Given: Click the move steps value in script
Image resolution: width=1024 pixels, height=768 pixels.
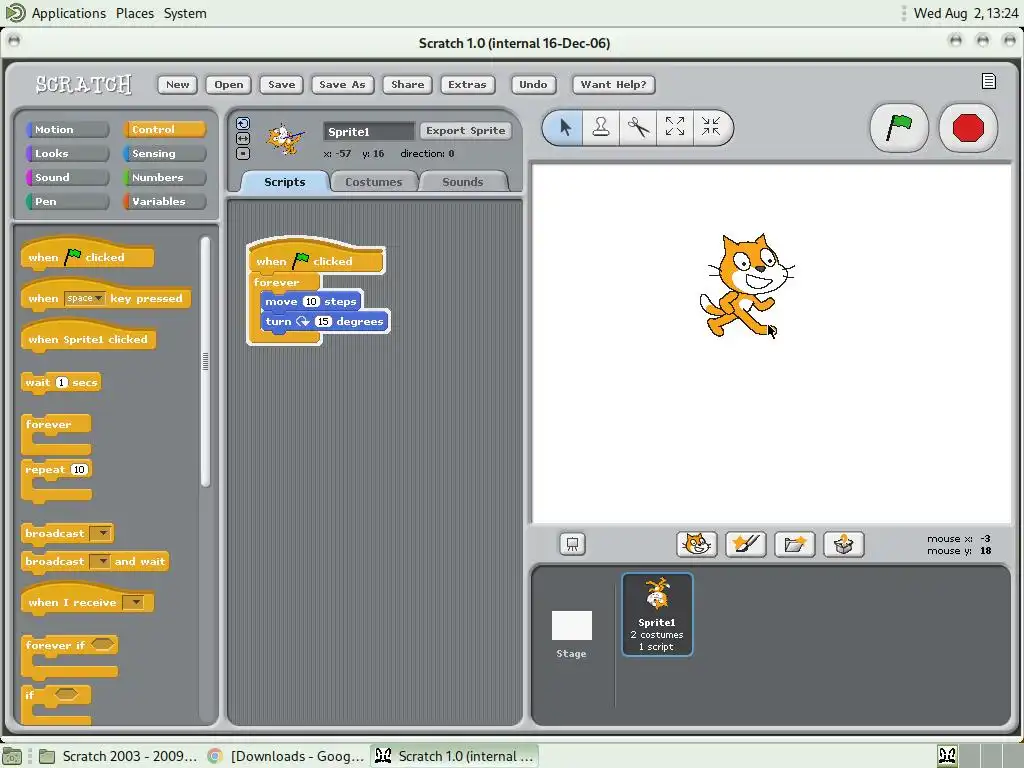Looking at the screenshot, I should click(311, 302).
